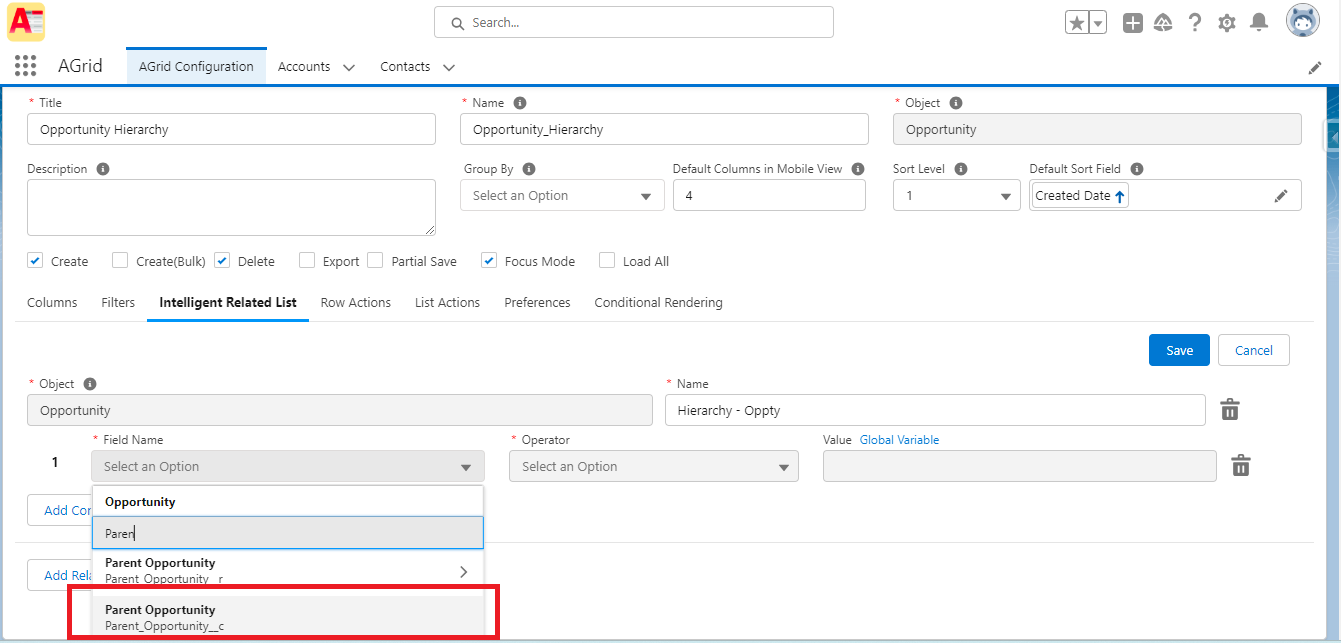Show info for Default Columns in Mobile View
Viewport: 1341px width, 643px height.
click(x=858, y=169)
